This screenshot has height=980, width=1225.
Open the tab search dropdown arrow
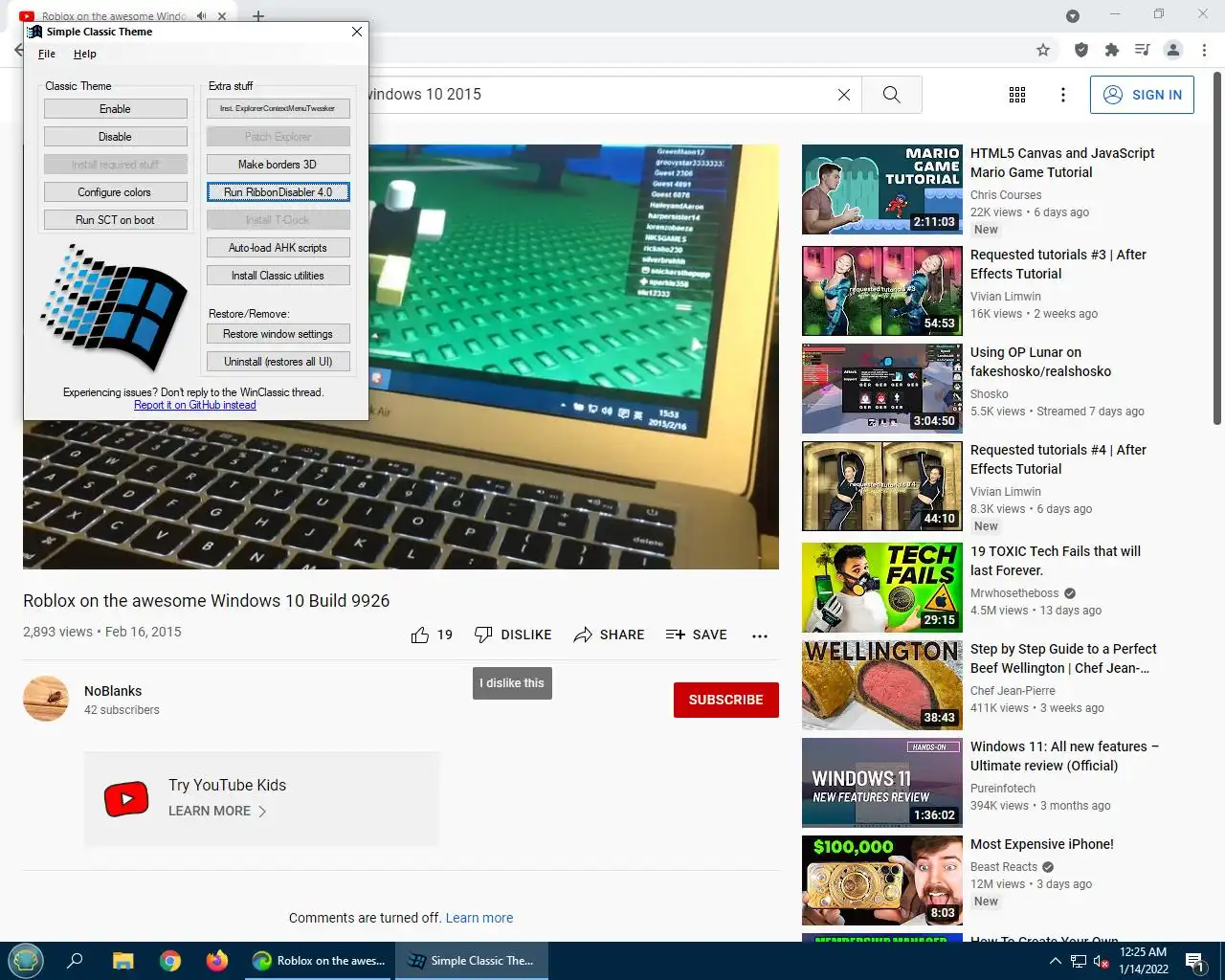[x=1073, y=16]
